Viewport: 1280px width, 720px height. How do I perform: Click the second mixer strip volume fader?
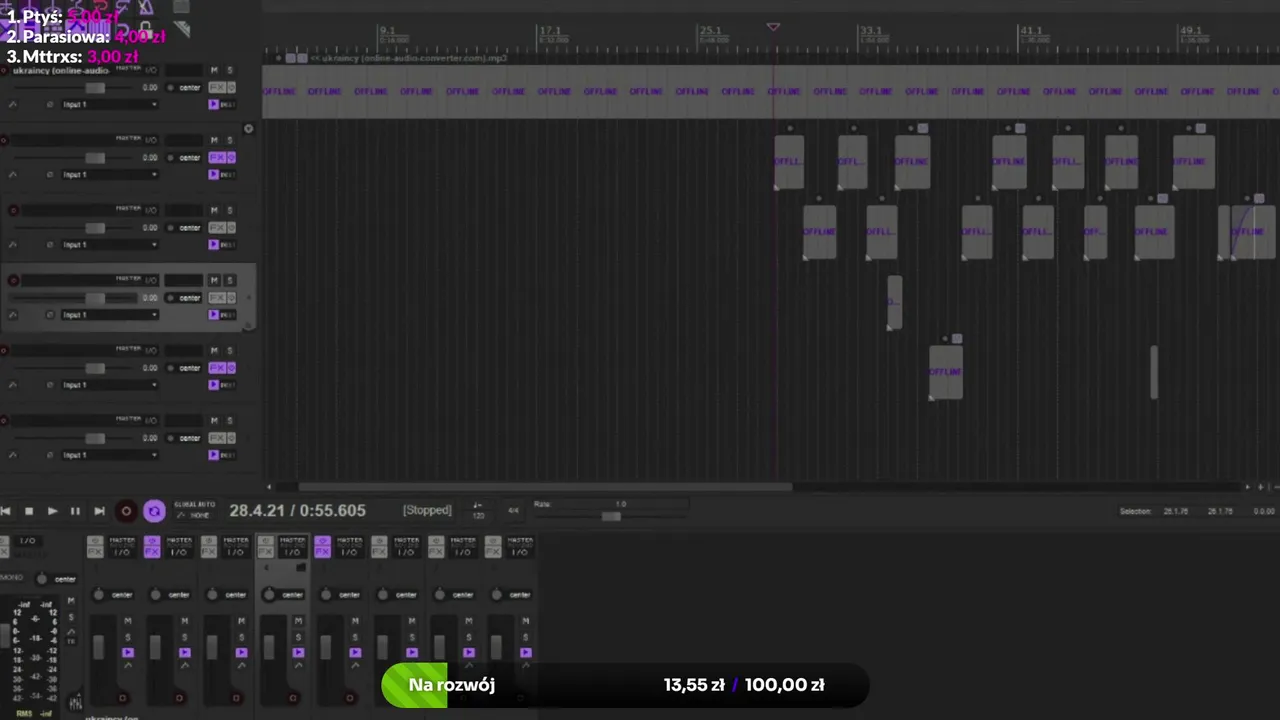click(154, 647)
